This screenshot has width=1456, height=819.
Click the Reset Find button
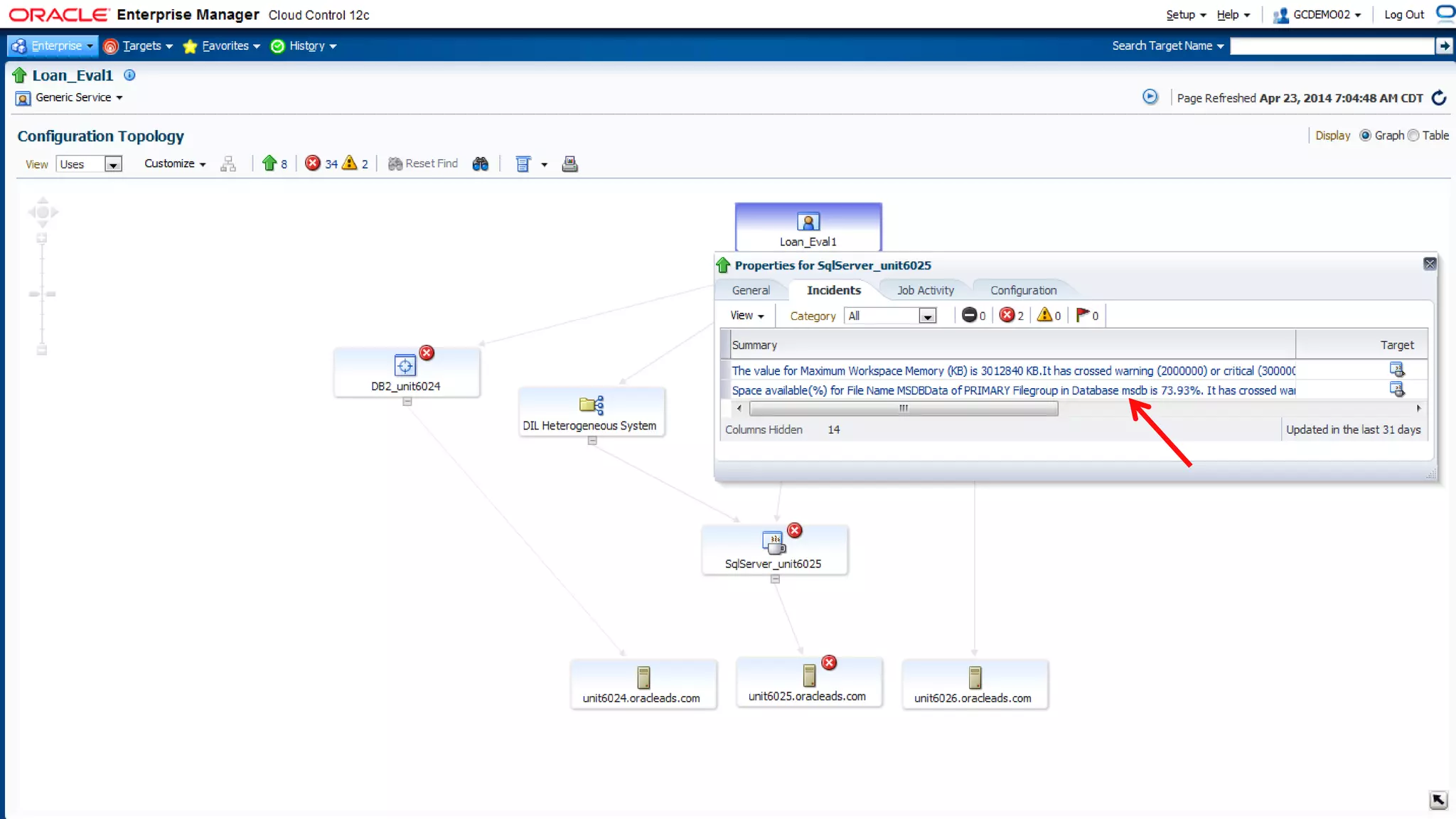coord(423,164)
